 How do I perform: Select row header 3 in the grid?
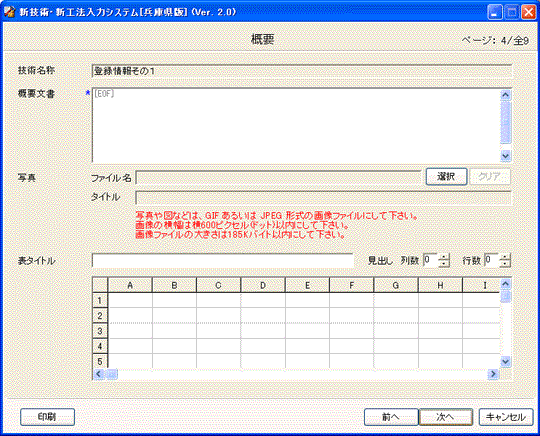(x=100, y=331)
